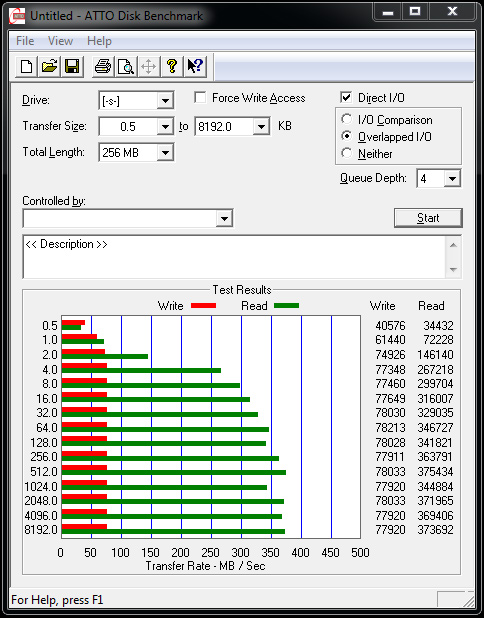Viewport: 484px width, 618px height.
Task: Click the four-arrow move toolbar icon
Action: [x=149, y=66]
